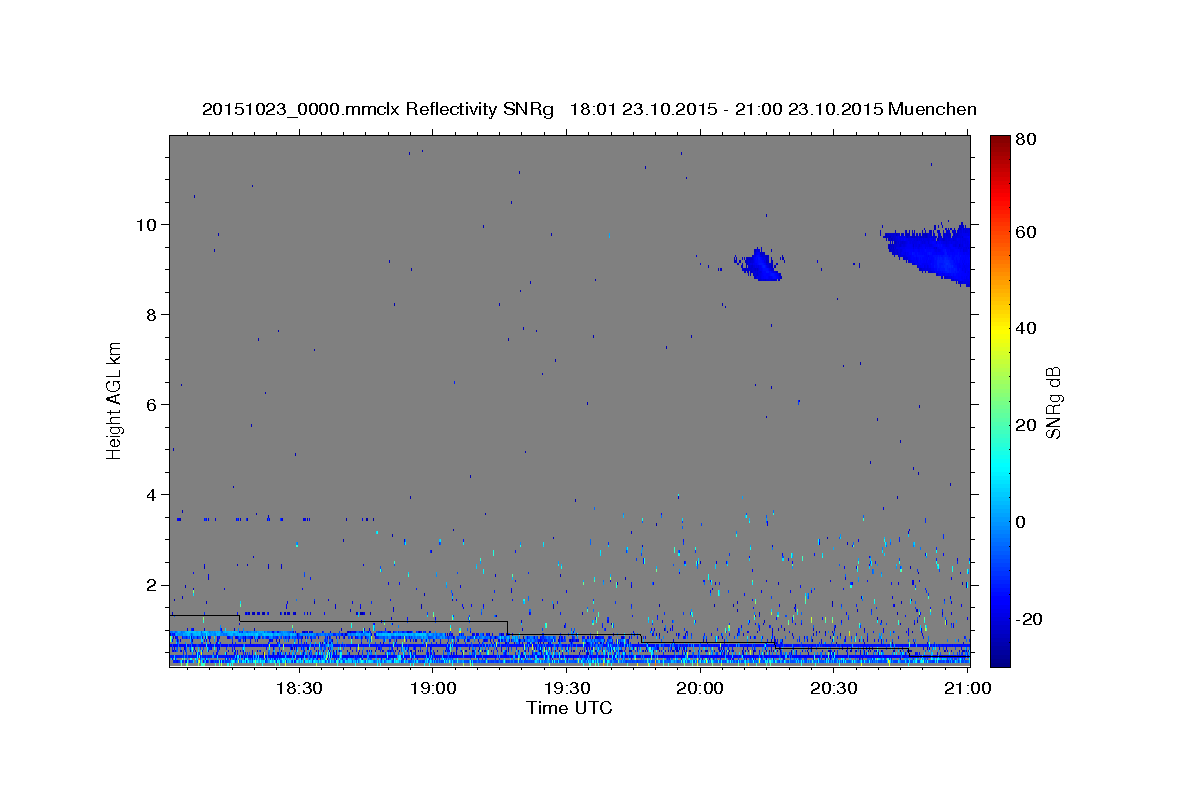This screenshot has width=1200, height=800.
Task: Click the colorbar value -20
Action: point(1029,619)
